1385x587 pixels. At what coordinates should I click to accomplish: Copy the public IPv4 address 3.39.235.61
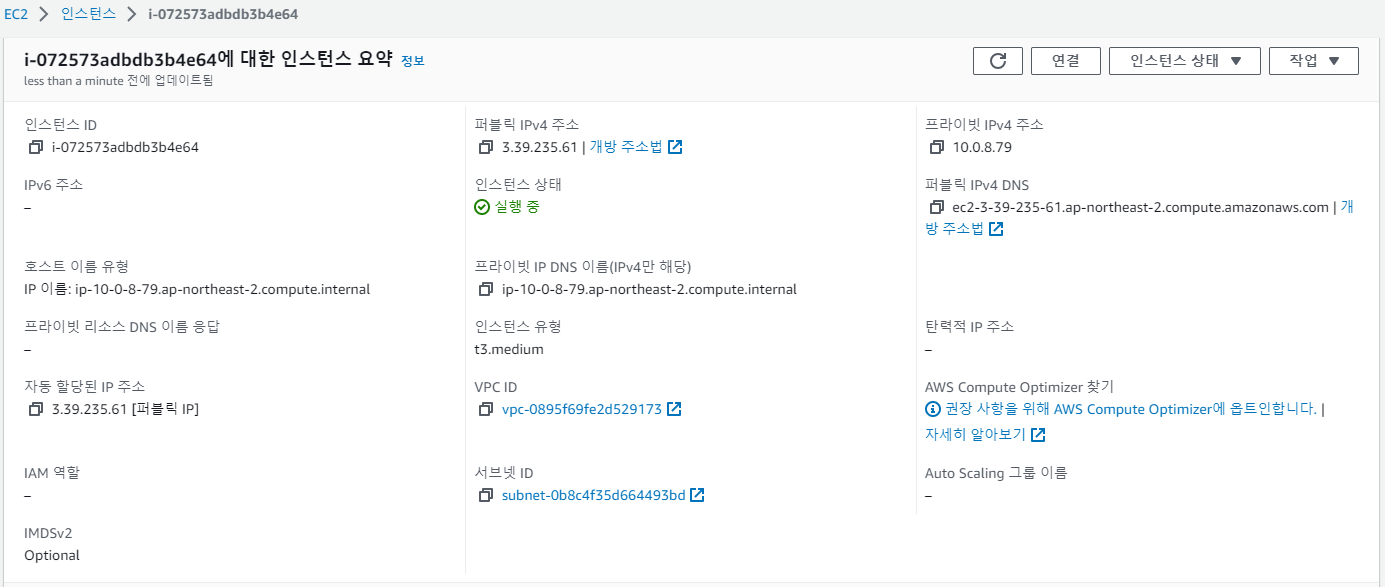[486, 147]
